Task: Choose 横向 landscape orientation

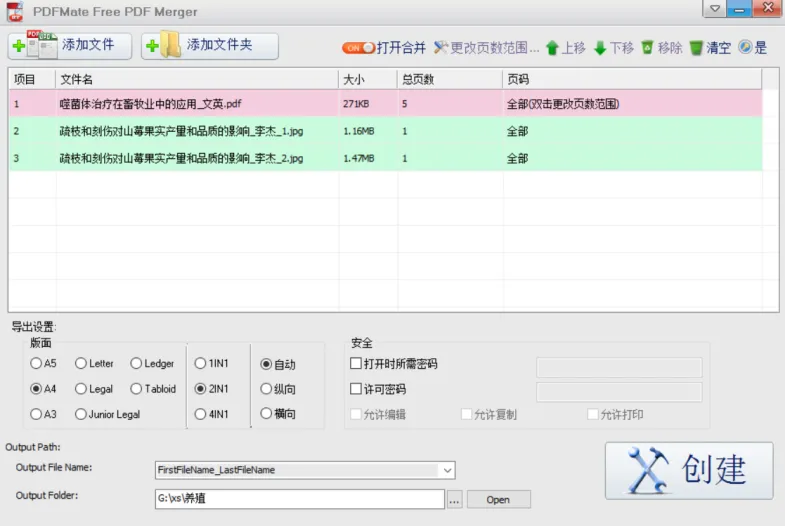Action: coord(266,414)
